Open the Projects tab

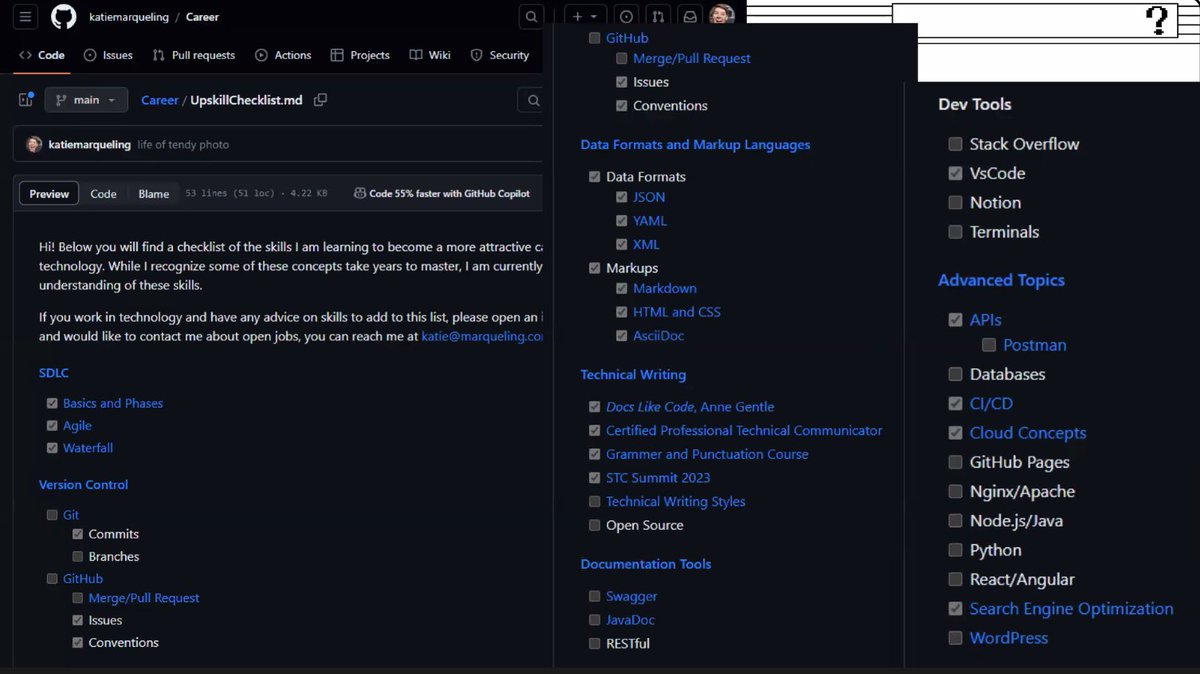pyautogui.click(x=360, y=55)
